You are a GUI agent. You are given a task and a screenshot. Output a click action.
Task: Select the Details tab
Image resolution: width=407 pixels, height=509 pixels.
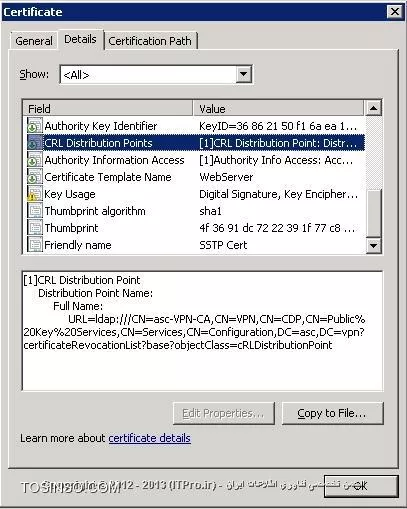pos(80,39)
